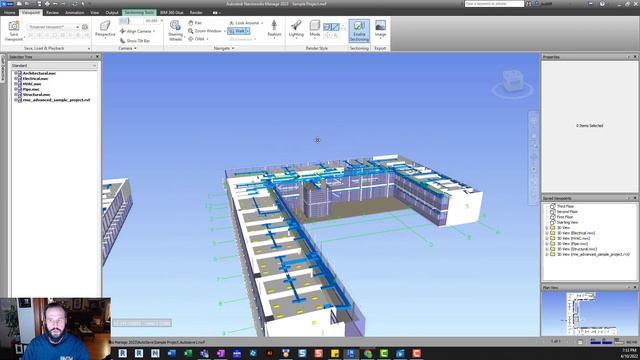Select the Pan navigation tool
Image resolution: width=640 pixels, height=360 pixels.
click(x=196, y=23)
